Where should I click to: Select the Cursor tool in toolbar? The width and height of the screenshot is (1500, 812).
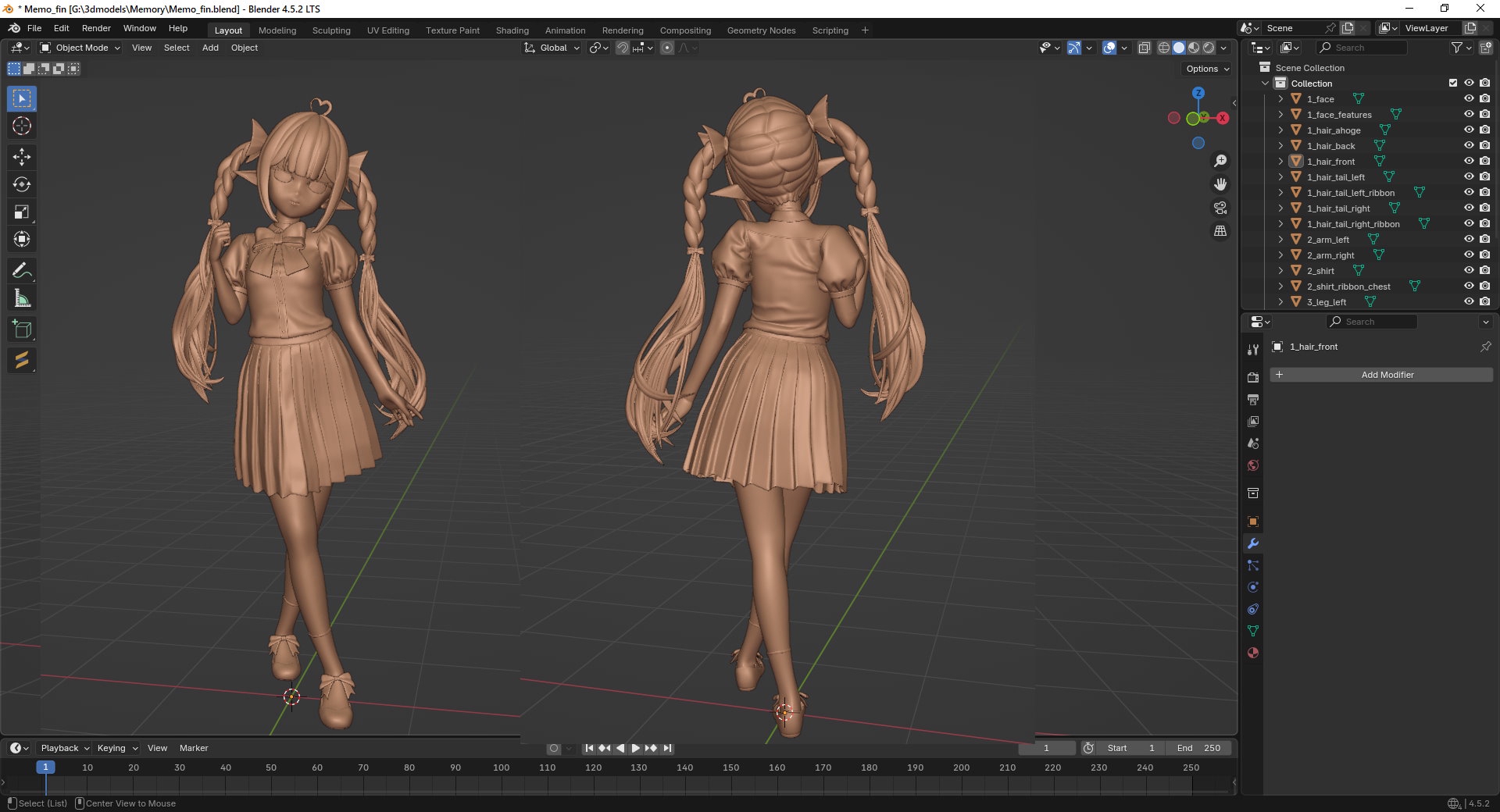pos(22,126)
